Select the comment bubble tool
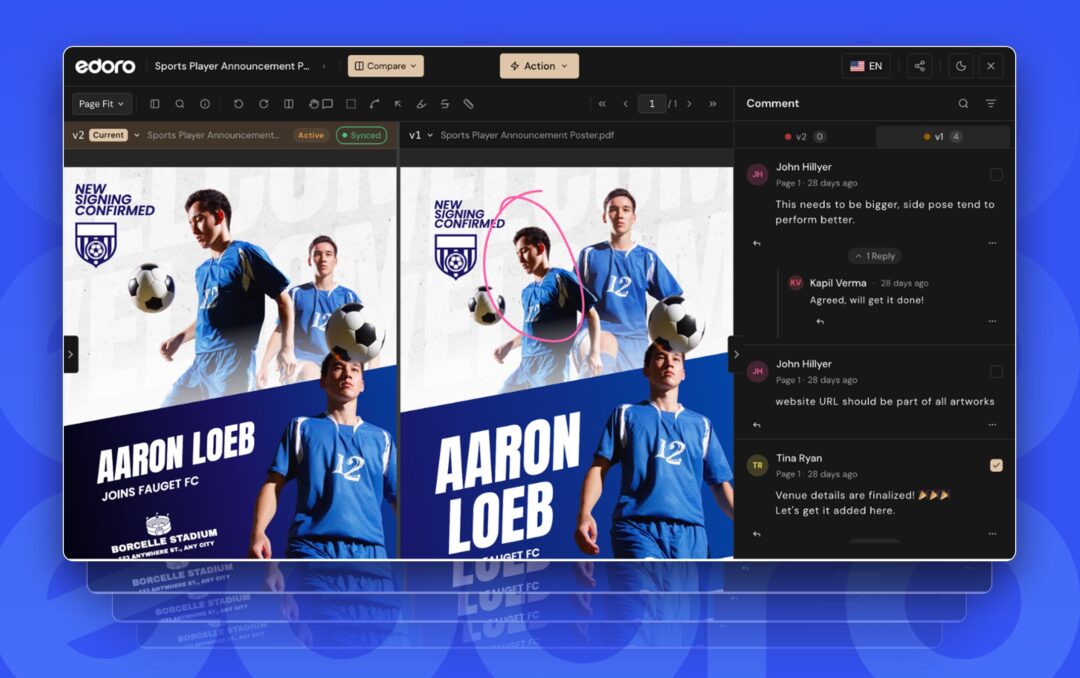The width and height of the screenshot is (1080, 678). (328, 104)
